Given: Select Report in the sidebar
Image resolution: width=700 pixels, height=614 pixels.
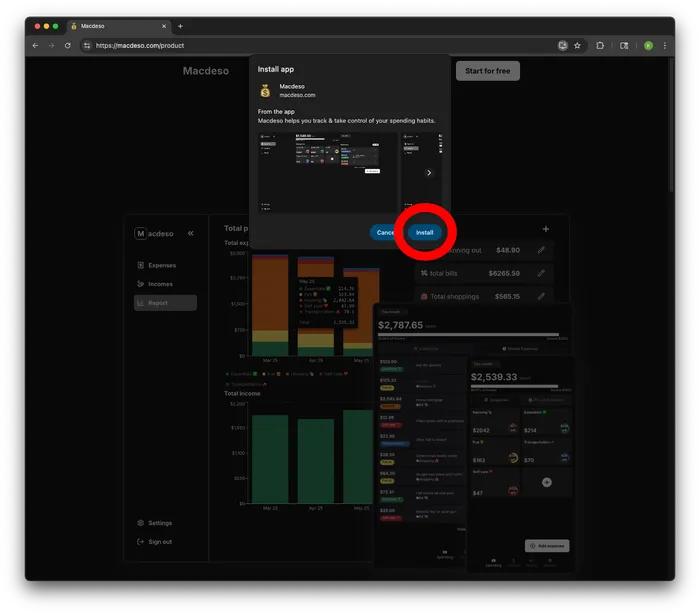Looking at the screenshot, I should pyautogui.click(x=165, y=303).
